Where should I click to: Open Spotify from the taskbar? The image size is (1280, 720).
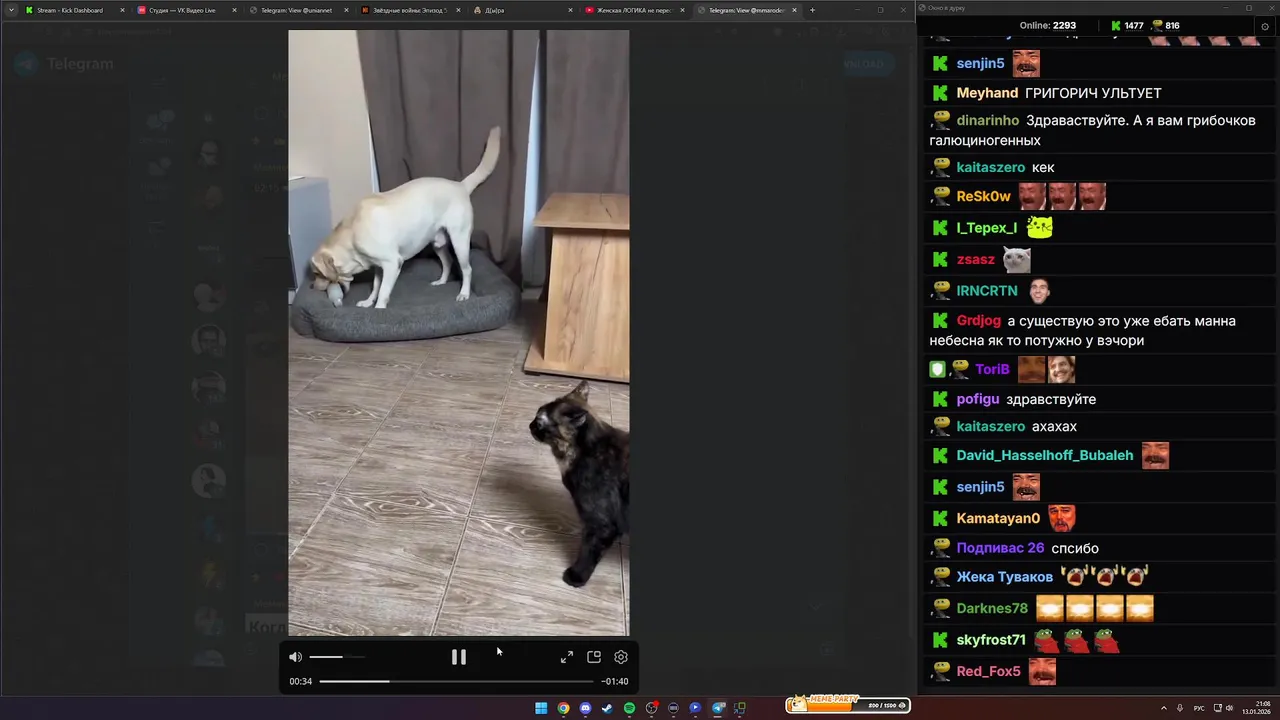click(629, 708)
